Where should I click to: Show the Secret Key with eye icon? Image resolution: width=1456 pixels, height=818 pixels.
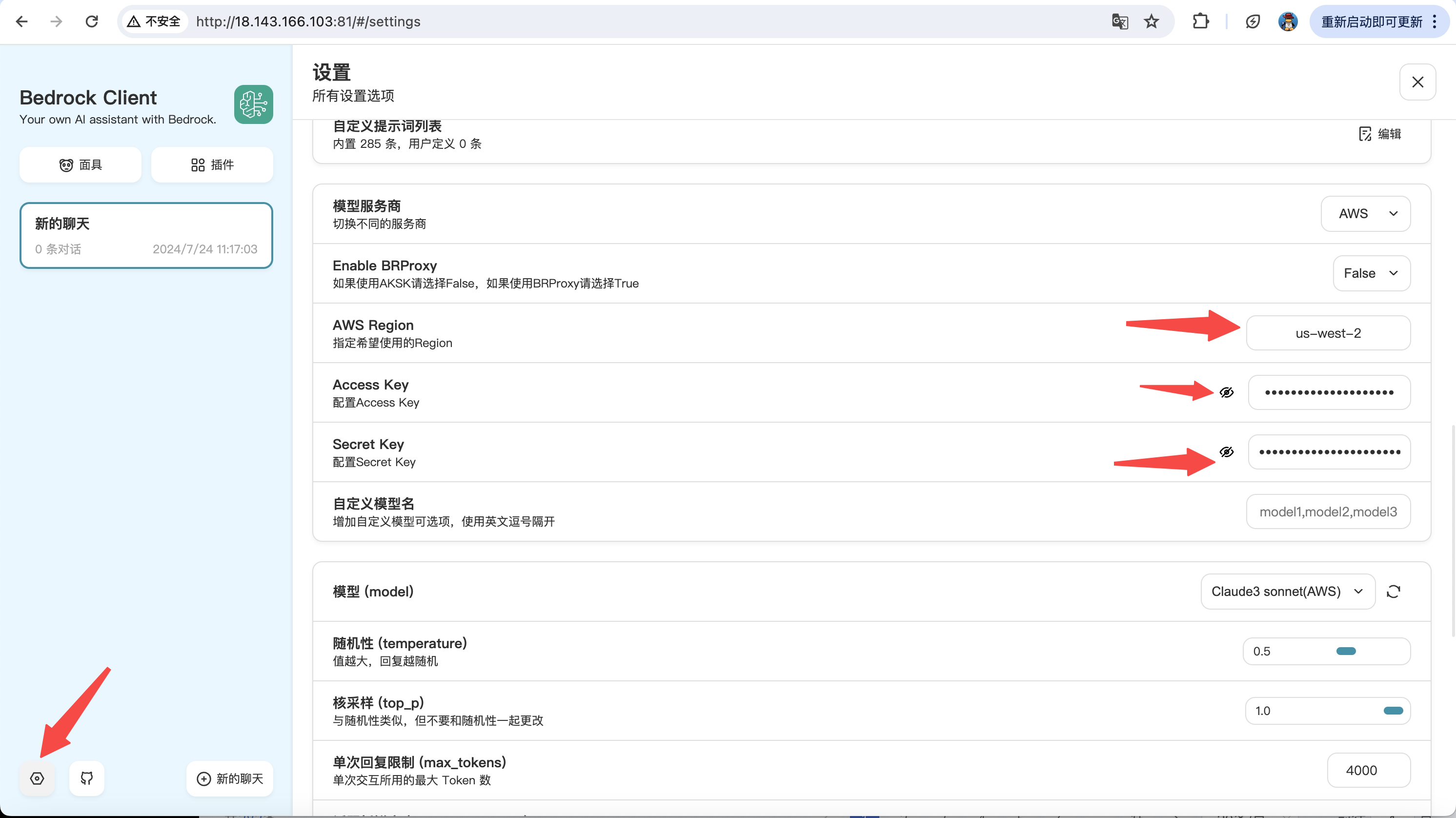pos(1226,451)
